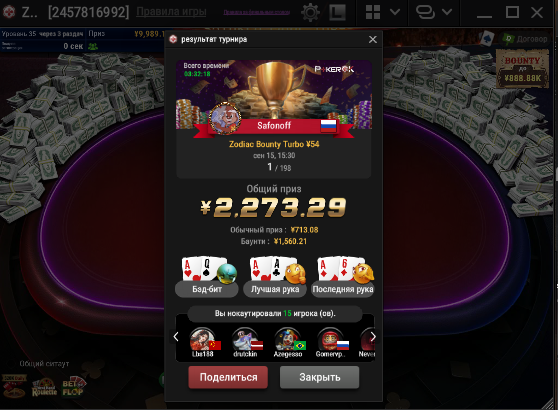Open the settings gear icon
Viewport: 558px width, 410px height.
click(x=310, y=12)
